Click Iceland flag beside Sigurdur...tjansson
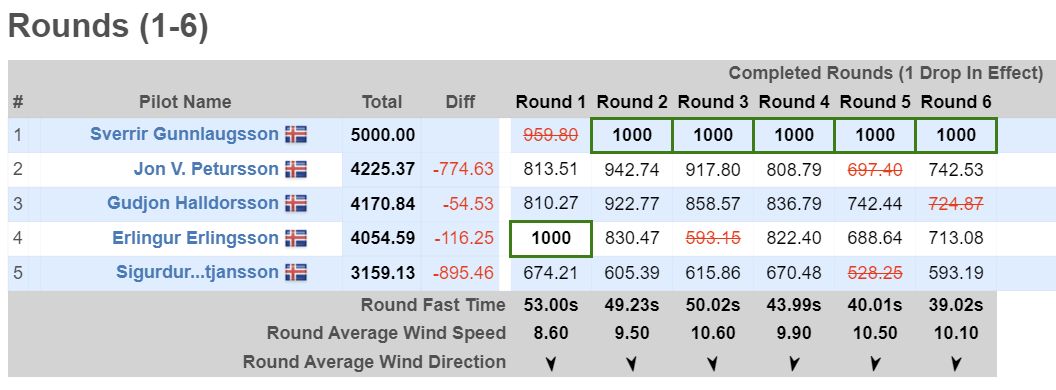 click(296, 272)
